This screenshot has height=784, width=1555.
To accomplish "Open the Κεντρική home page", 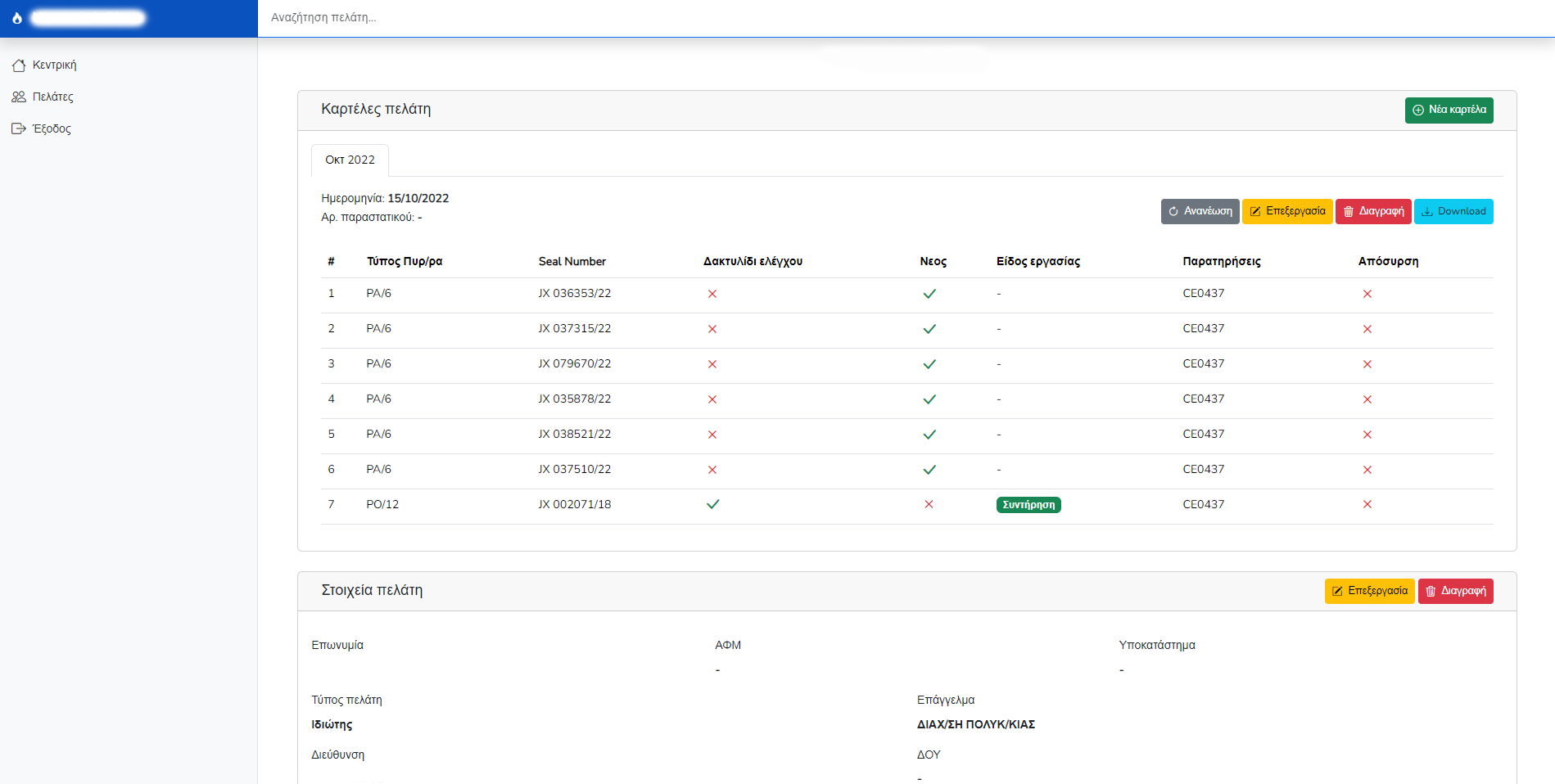I will (54, 65).
